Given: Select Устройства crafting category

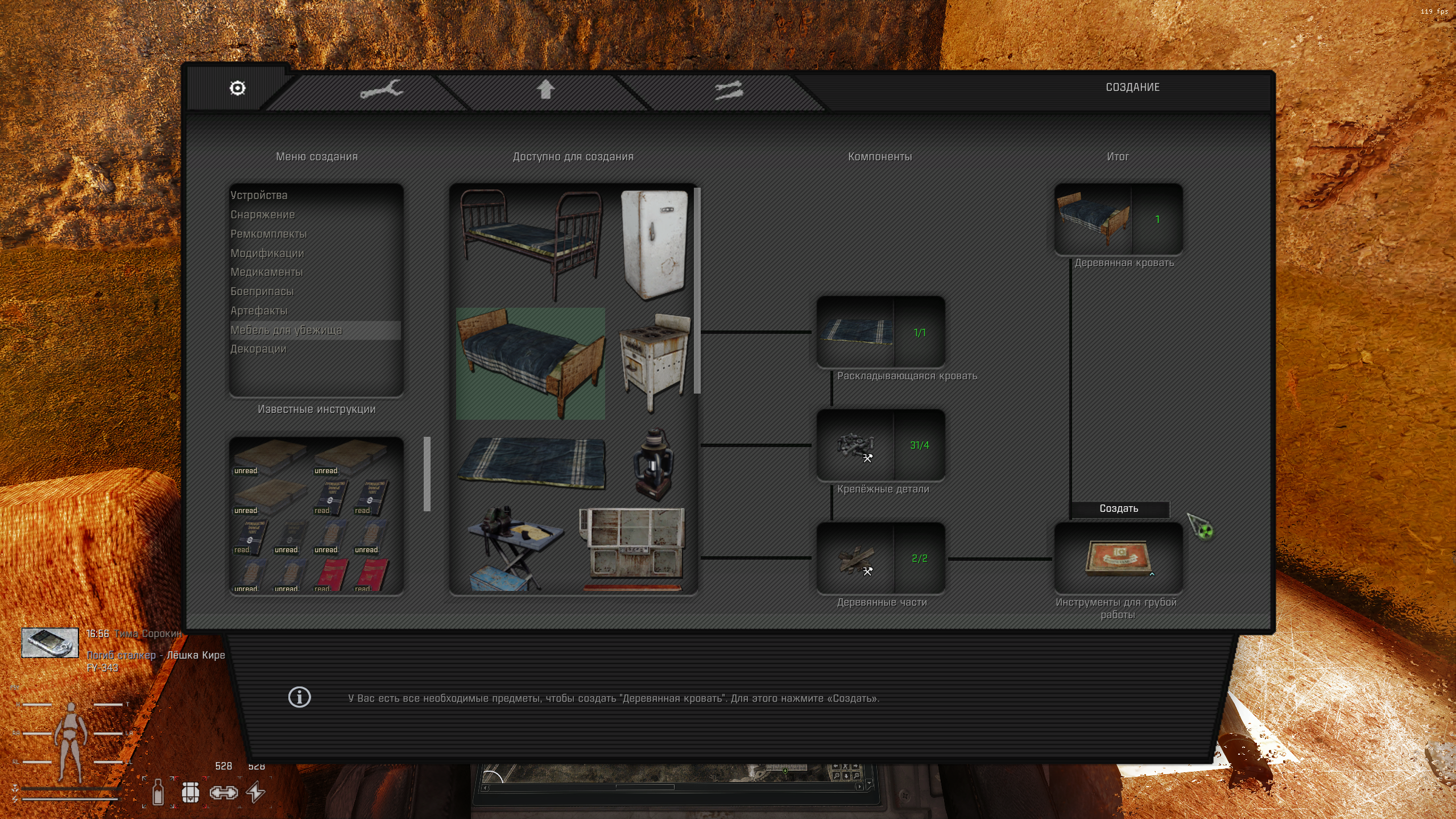Looking at the screenshot, I should click(259, 195).
